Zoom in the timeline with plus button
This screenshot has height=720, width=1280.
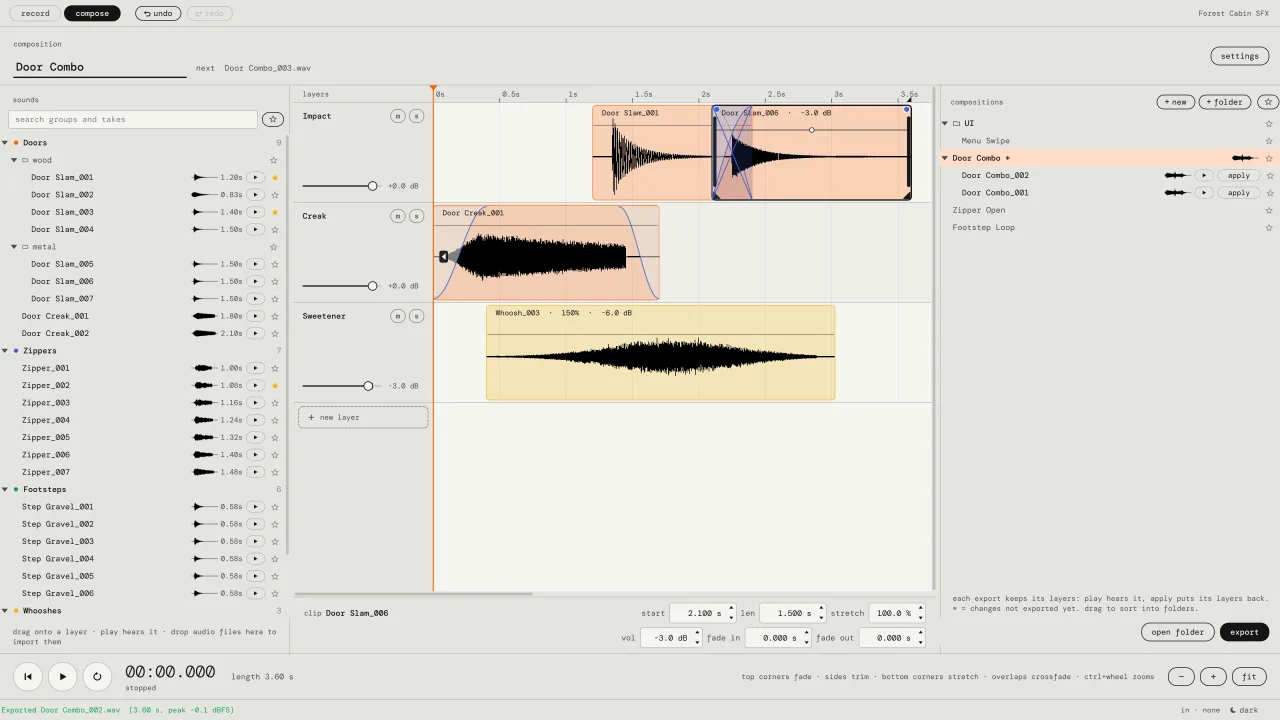point(1213,677)
